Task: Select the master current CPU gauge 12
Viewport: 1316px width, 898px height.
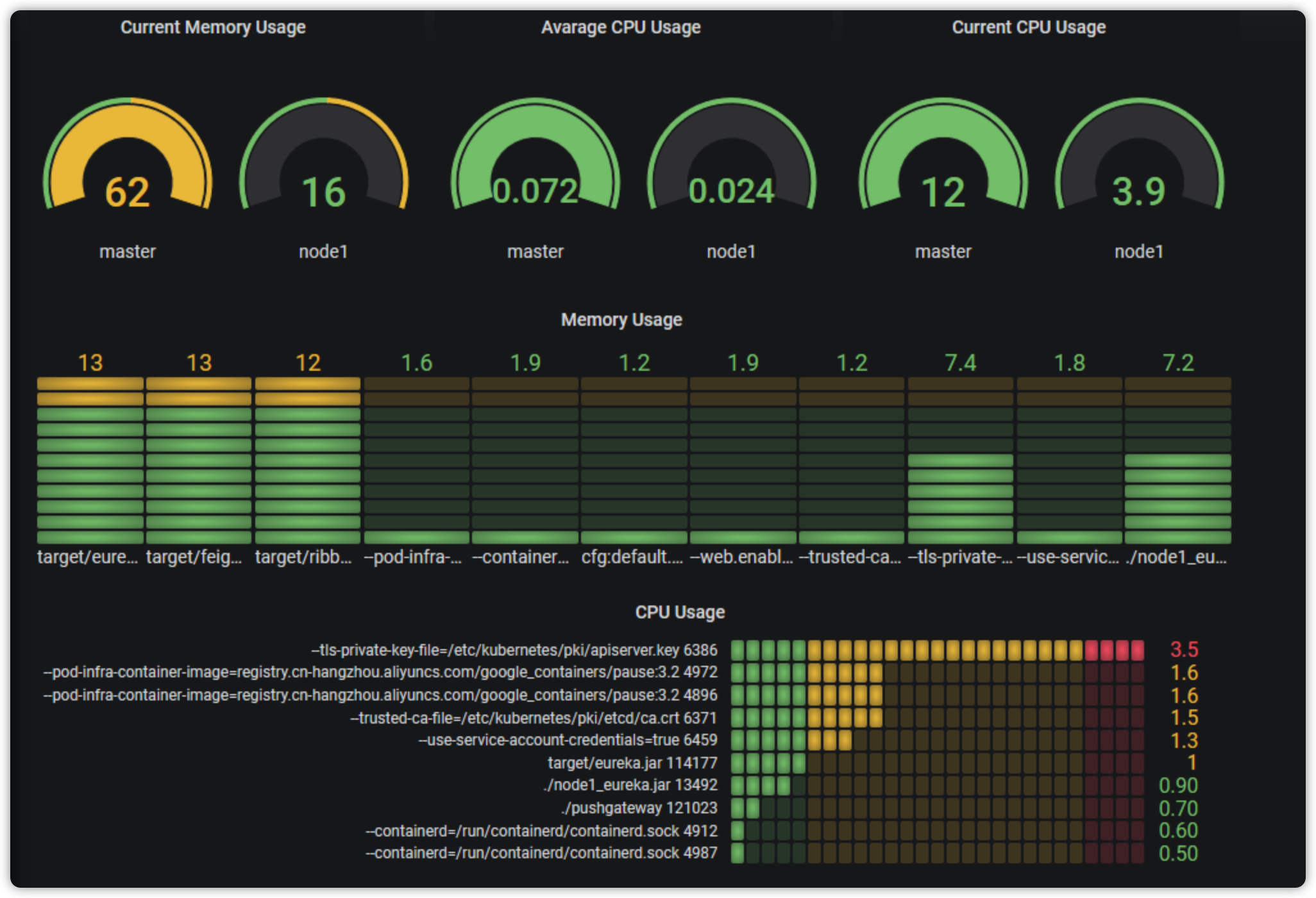Action: [943, 154]
